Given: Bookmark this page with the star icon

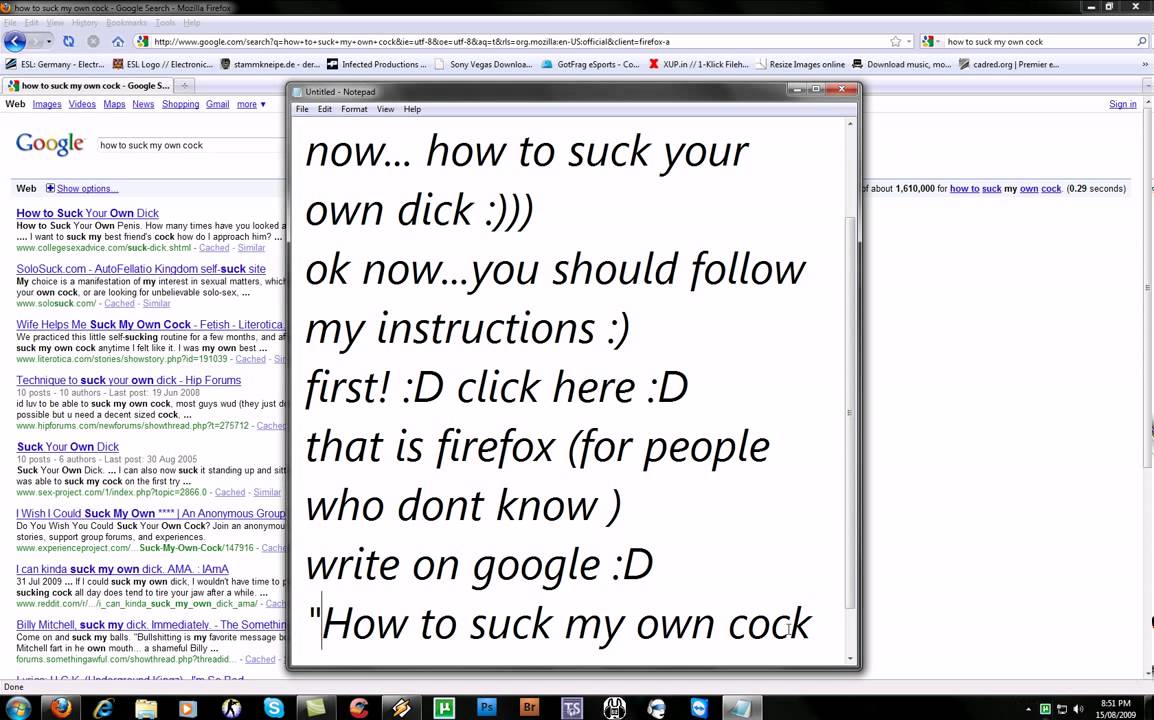Looking at the screenshot, I should click(896, 42).
